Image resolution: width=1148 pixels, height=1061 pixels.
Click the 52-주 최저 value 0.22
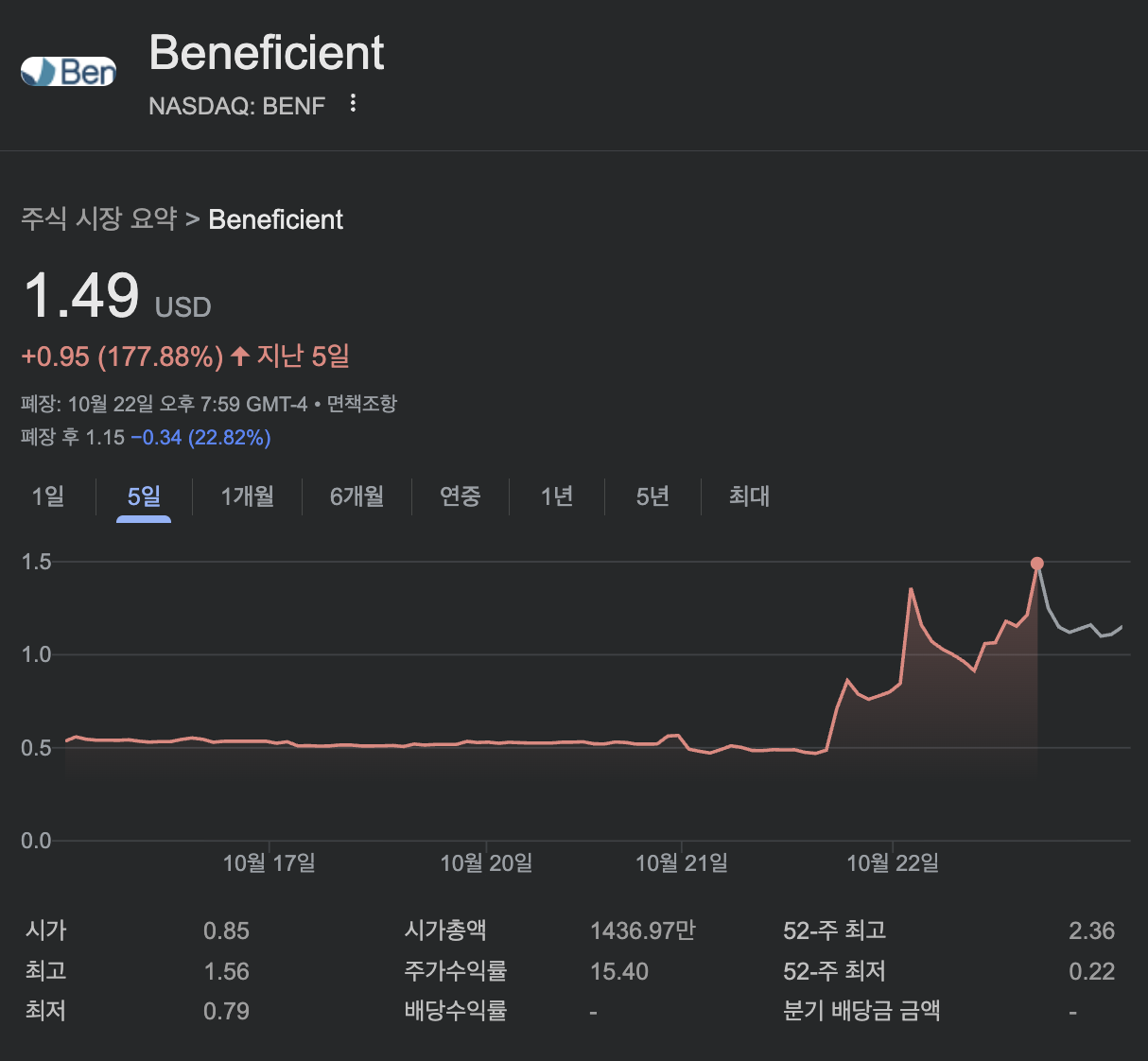pyautogui.click(x=1092, y=971)
